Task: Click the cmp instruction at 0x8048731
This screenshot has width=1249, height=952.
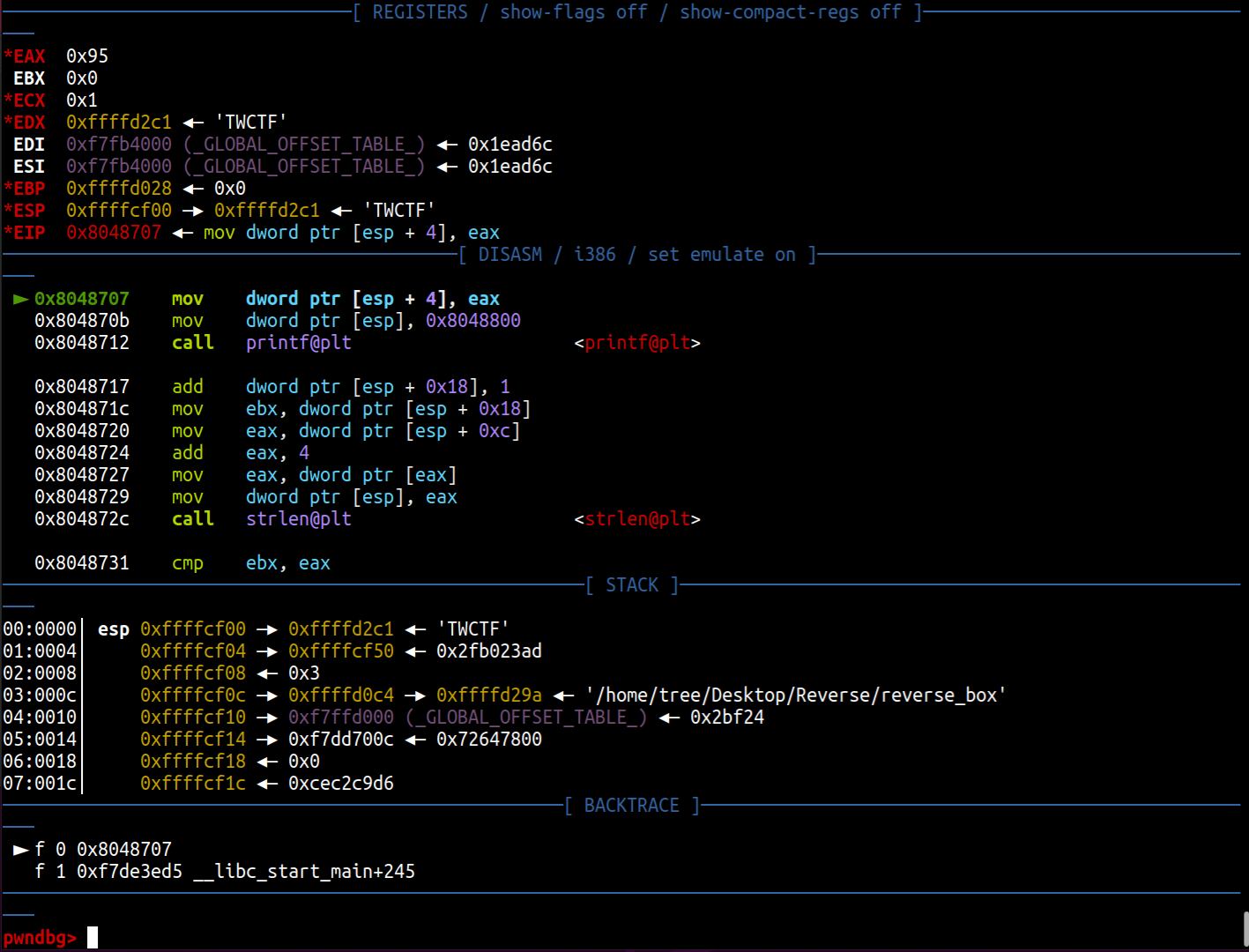Action: (187, 563)
